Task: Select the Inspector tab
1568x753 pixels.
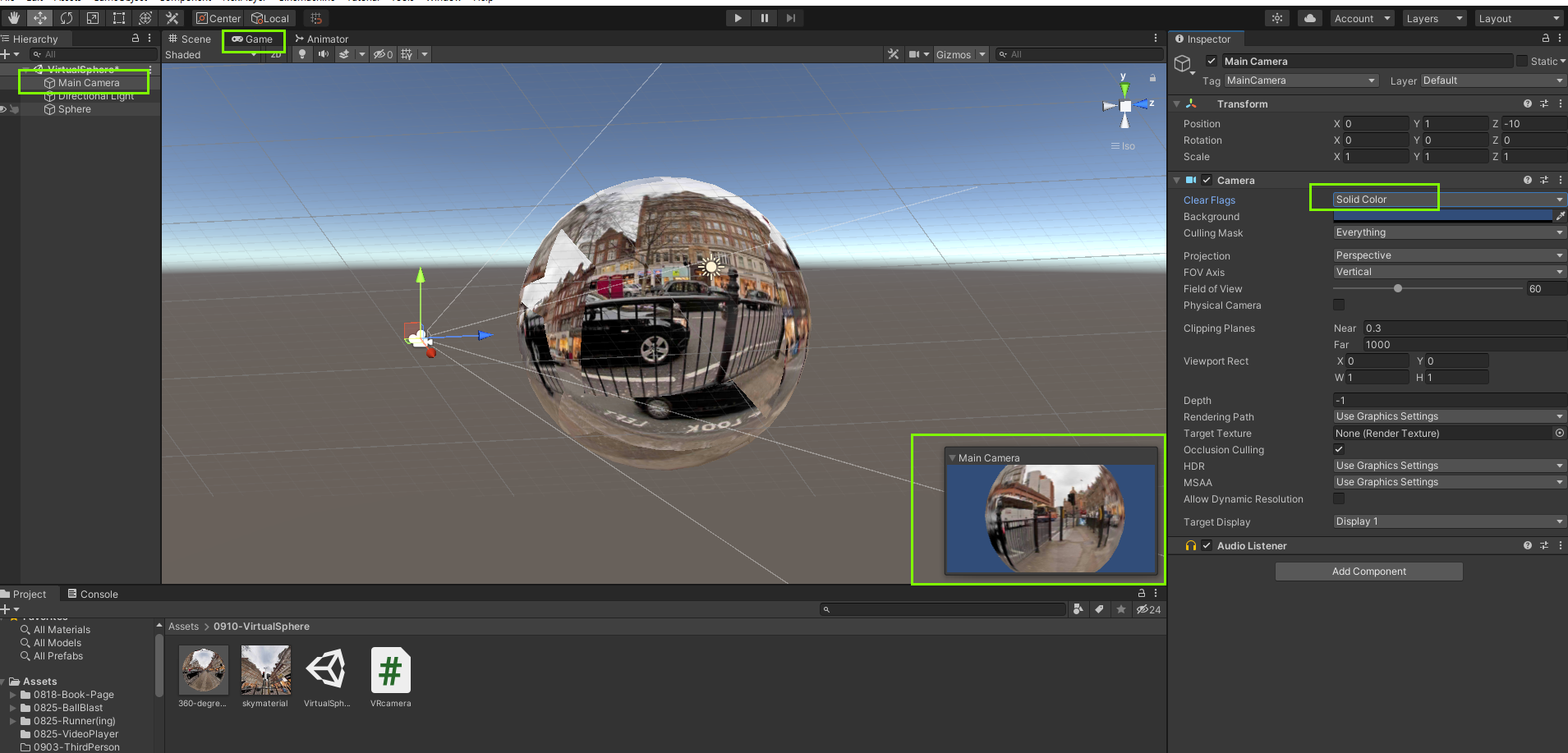Action: 1204,39
